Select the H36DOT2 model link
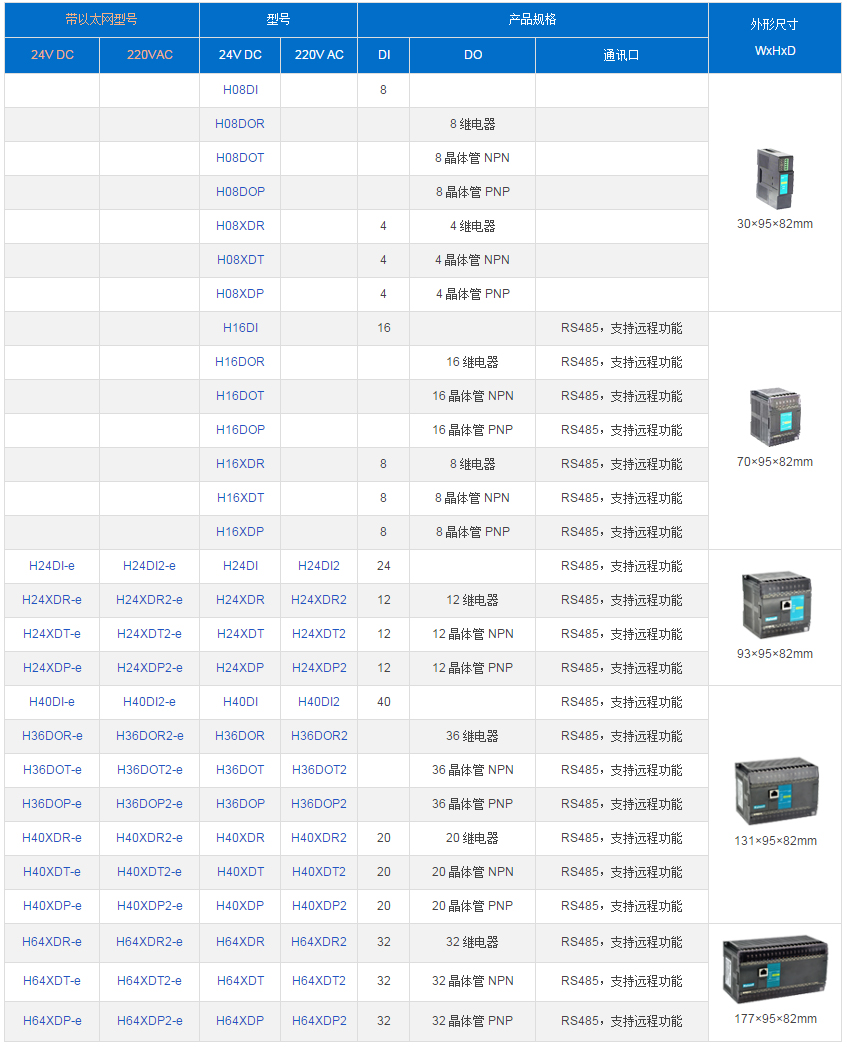 click(x=319, y=770)
